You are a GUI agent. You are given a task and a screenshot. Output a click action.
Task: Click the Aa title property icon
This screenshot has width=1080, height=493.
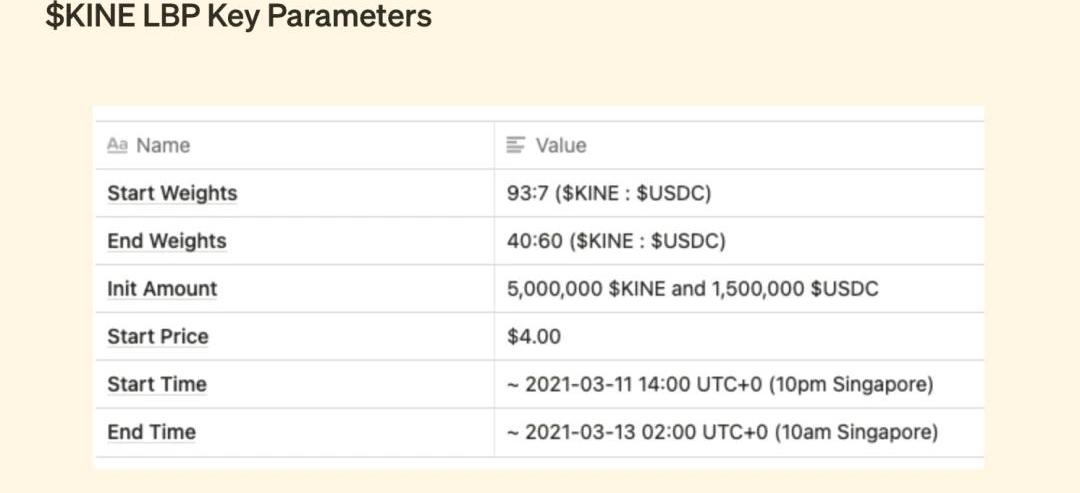pyautogui.click(x=117, y=146)
